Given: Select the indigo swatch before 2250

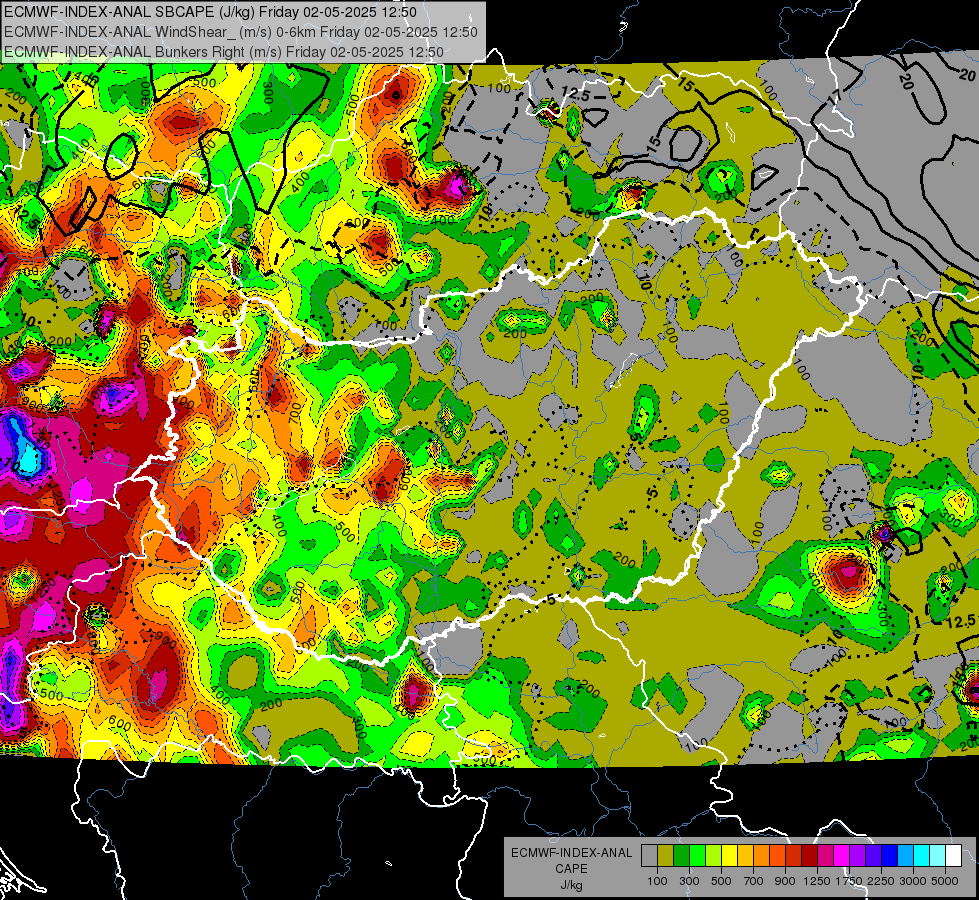Looking at the screenshot, I should point(873,855).
